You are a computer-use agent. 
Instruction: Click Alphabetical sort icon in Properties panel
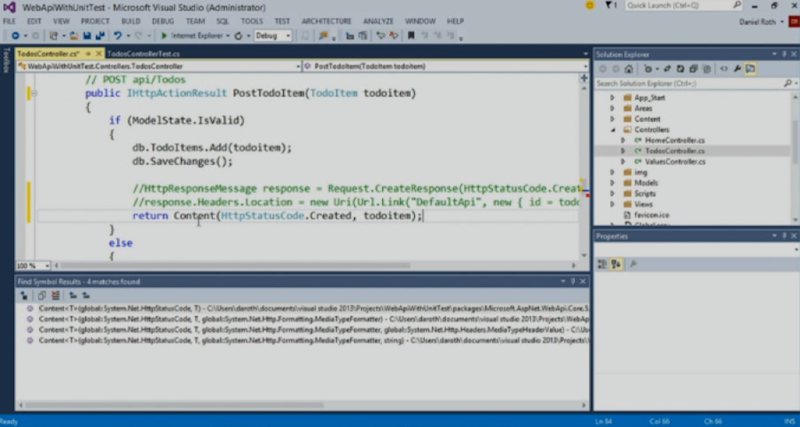pos(616,264)
